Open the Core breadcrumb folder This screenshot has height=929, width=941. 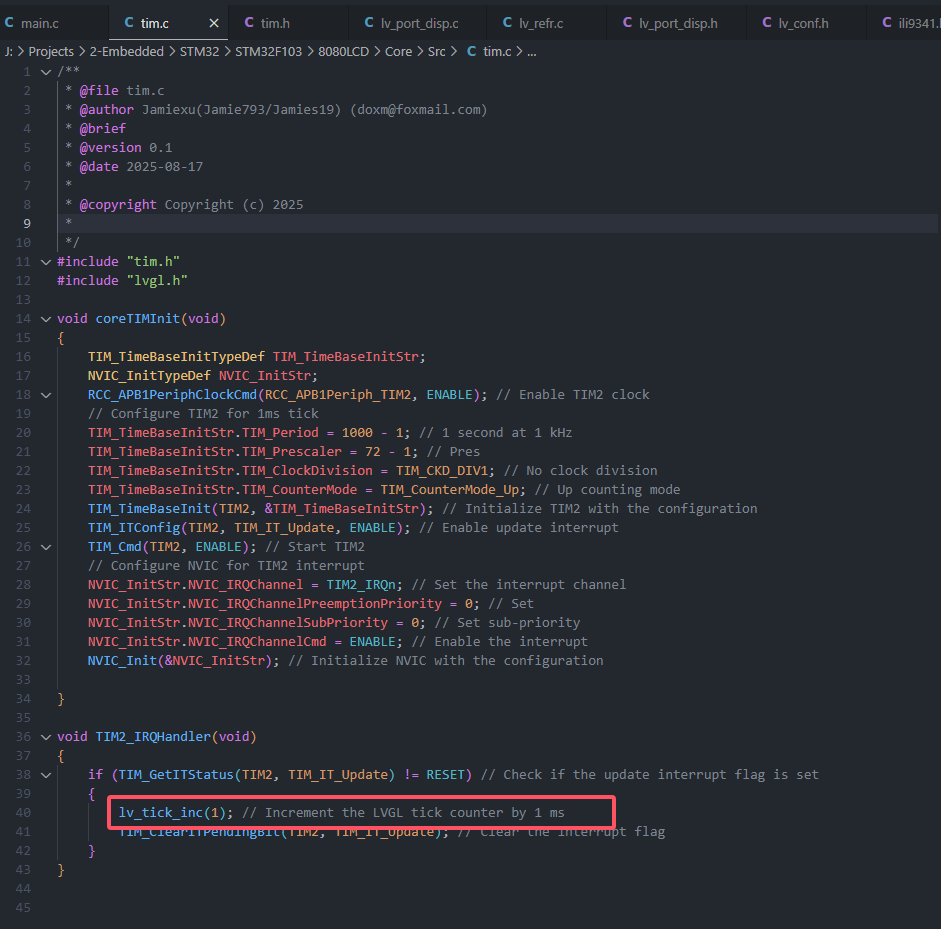(x=398, y=52)
